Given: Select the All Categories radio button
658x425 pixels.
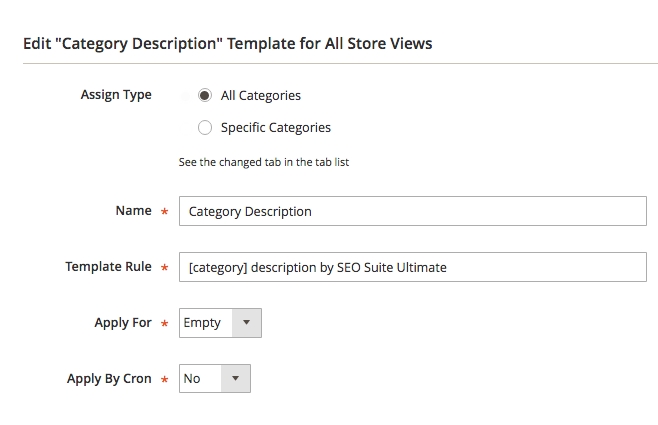Looking at the screenshot, I should pyautogui.click(x=205, y=96).
